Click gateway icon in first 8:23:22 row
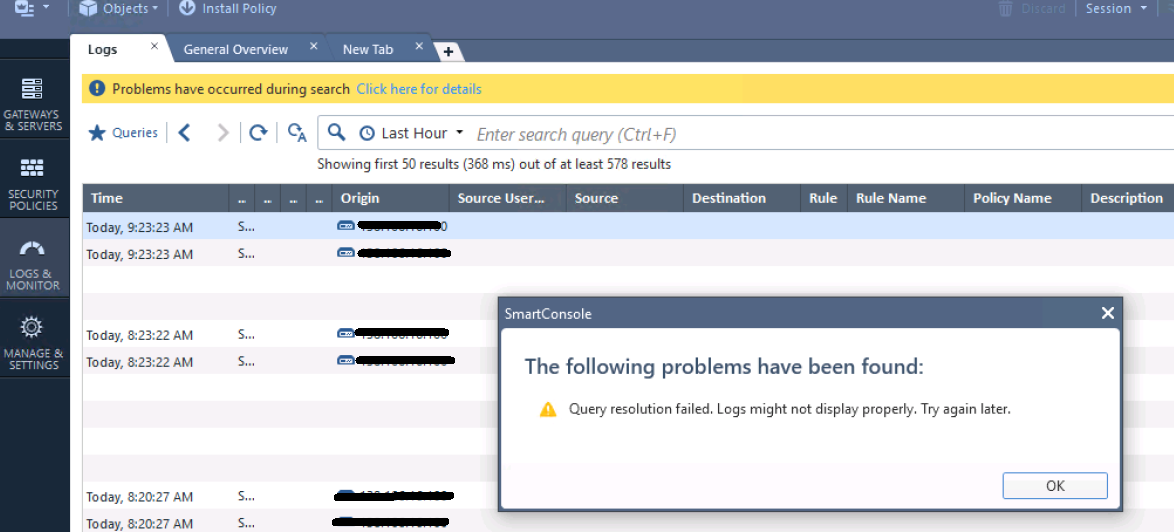 tap(345, 333)
